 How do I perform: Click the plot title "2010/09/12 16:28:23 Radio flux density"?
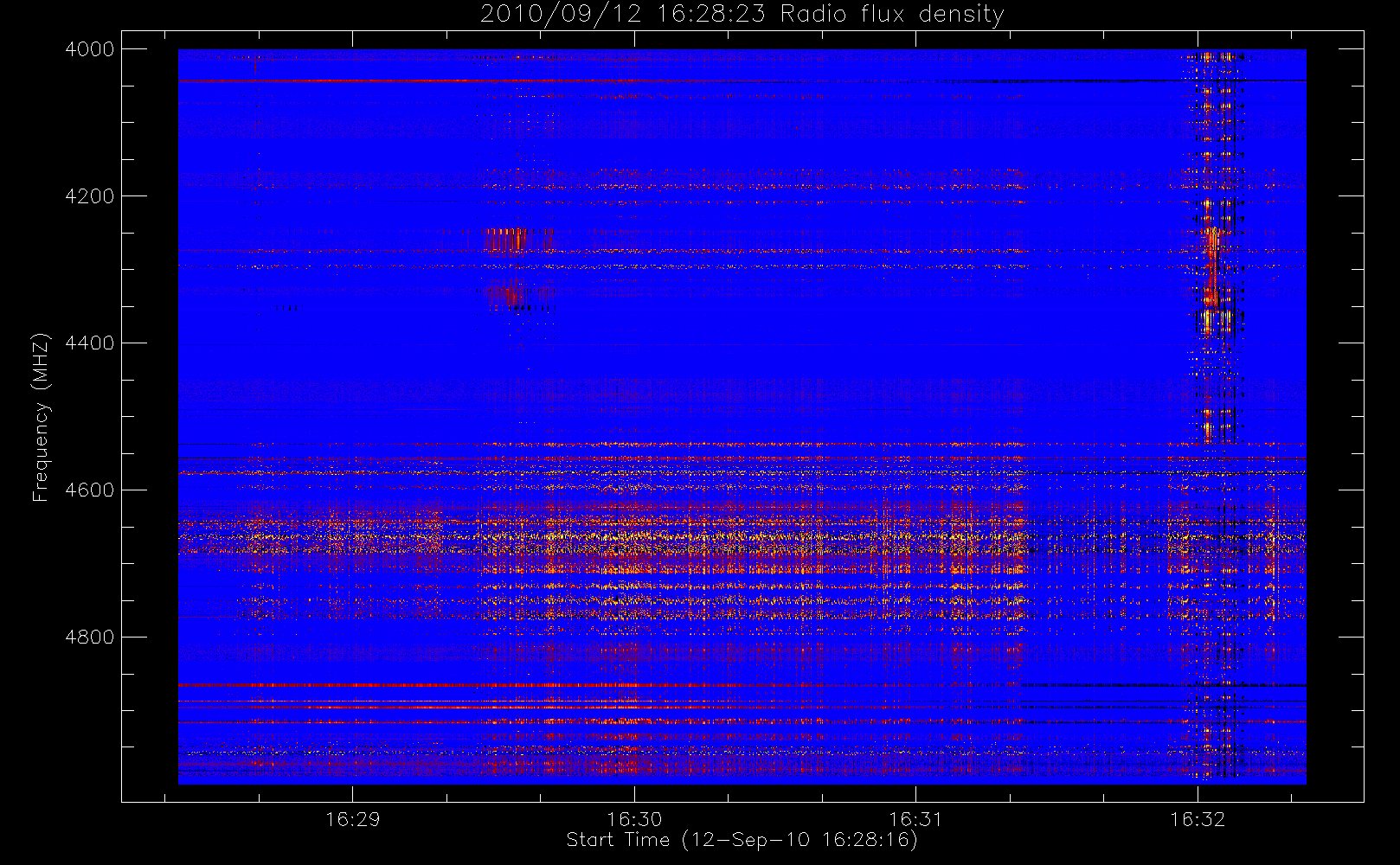coord(742,15)
